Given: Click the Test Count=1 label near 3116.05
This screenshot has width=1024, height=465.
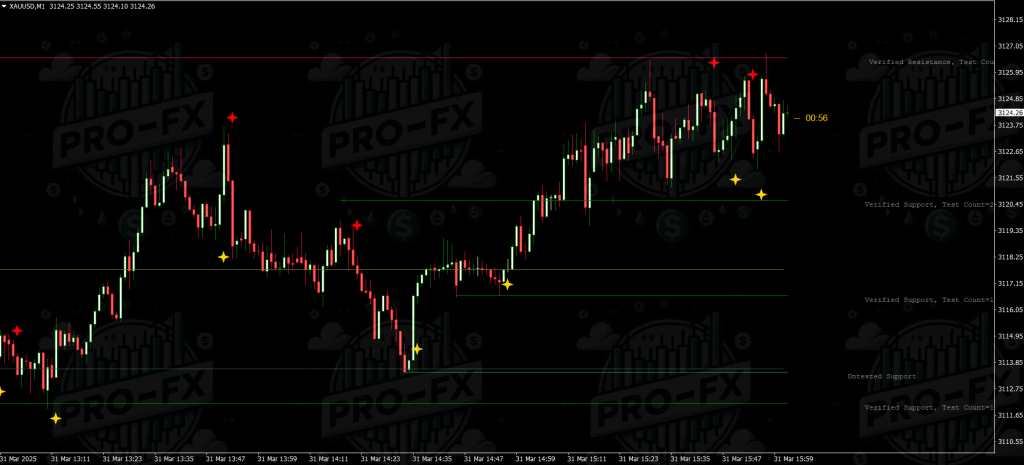Looking at the screenshot, I should click(929, 300).
